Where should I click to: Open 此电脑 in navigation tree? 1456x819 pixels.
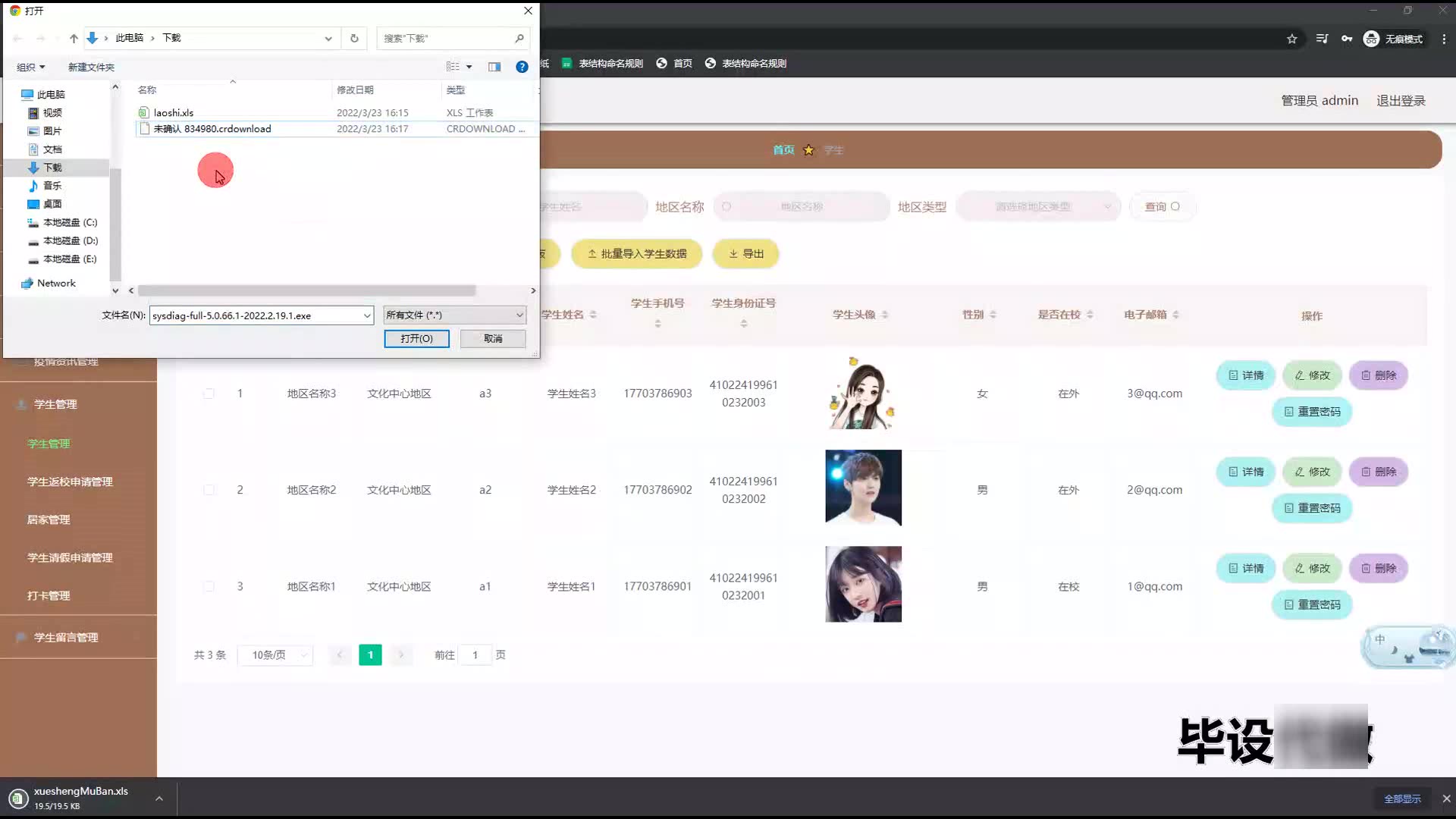[50, 94]
